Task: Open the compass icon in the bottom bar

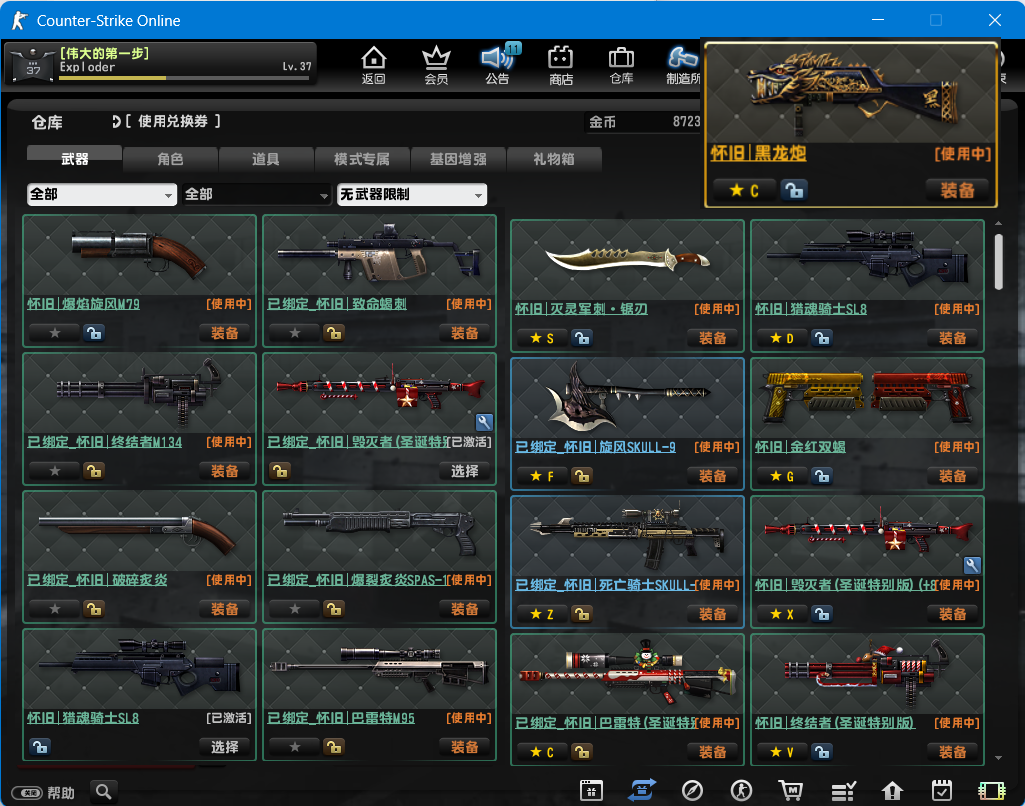Action: click(x=692, y=790)
